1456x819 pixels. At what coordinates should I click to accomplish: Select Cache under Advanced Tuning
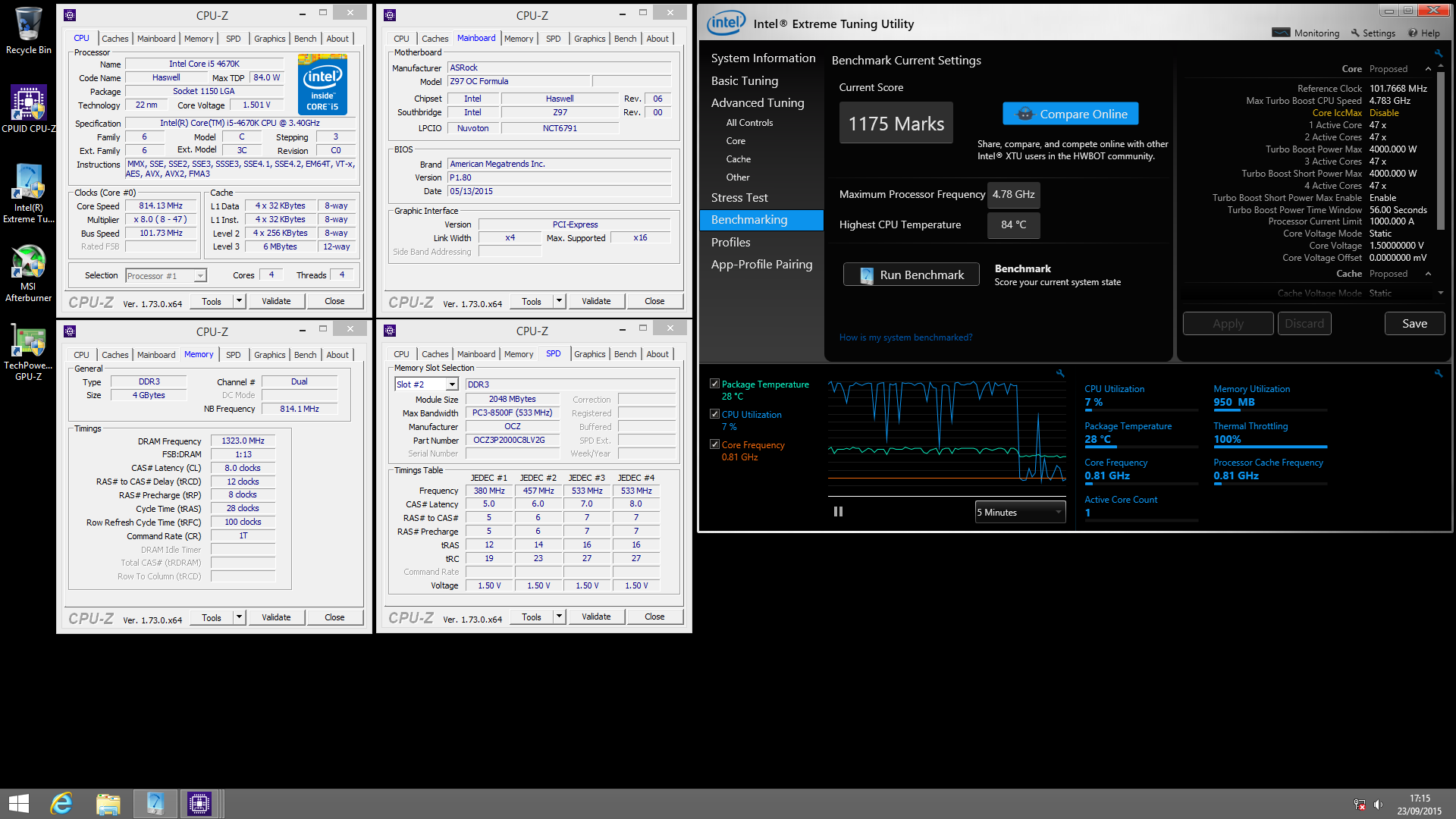738,159
